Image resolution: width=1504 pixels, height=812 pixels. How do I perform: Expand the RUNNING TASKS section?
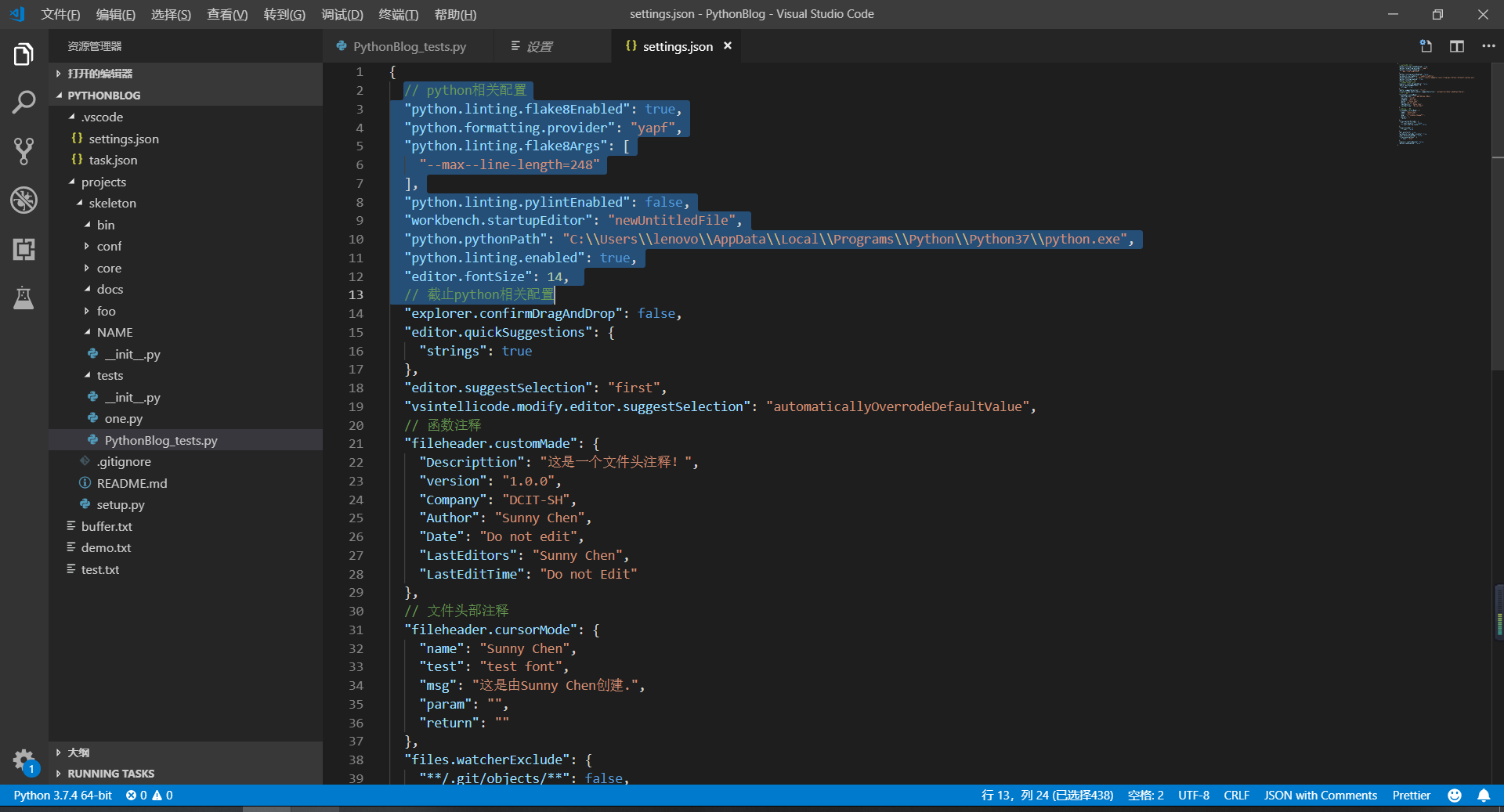186,774
